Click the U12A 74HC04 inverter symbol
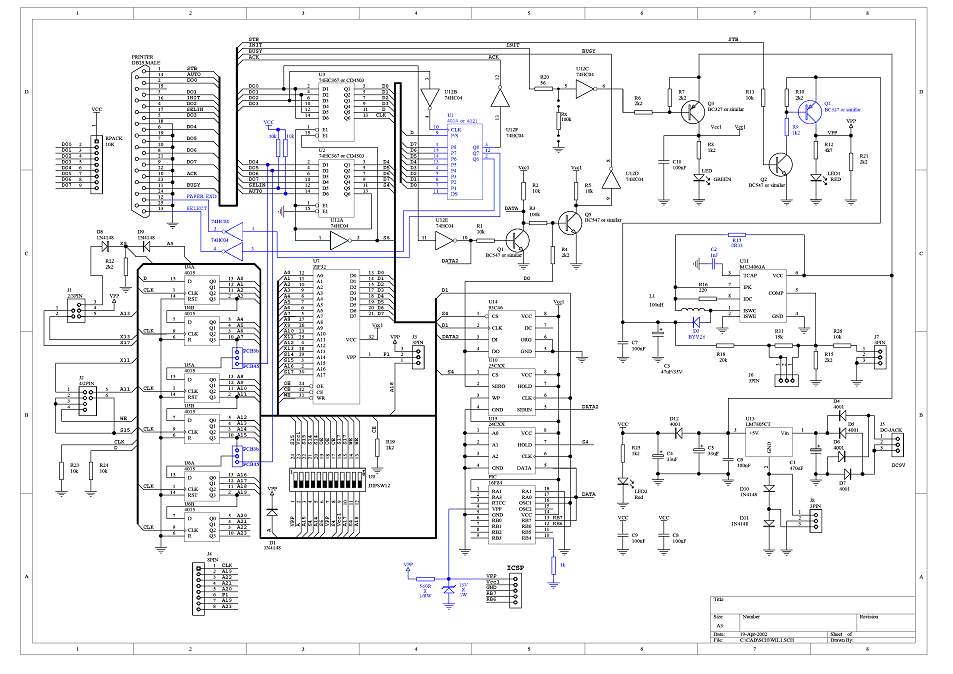This screenshot has height=674, width=953. (340, 242)
